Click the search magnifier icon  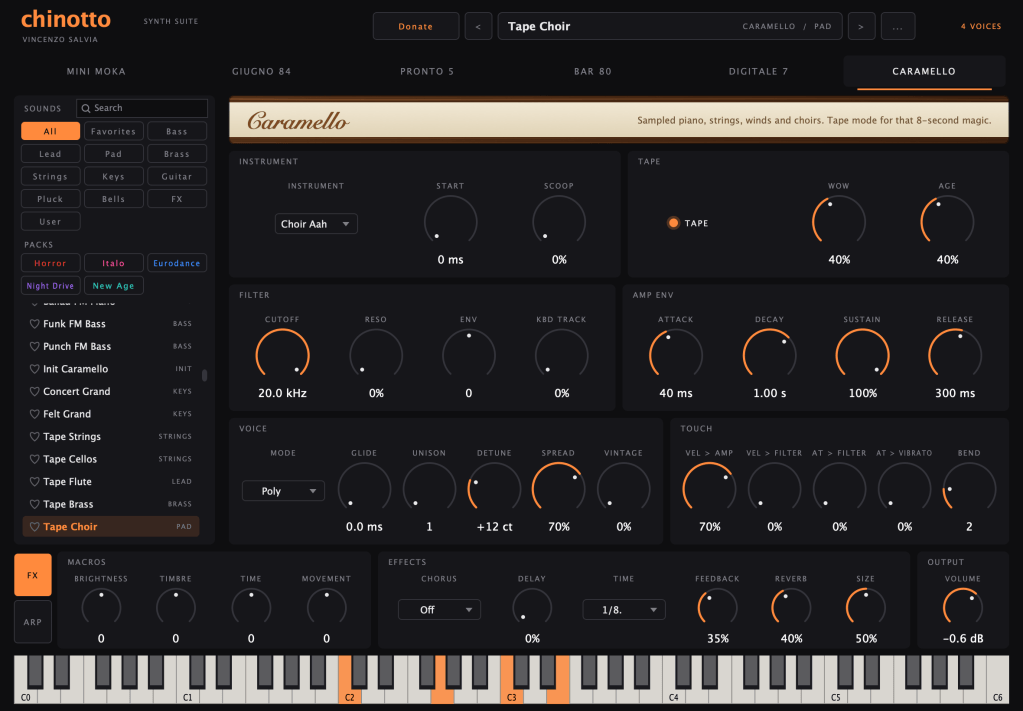(86, 108)
